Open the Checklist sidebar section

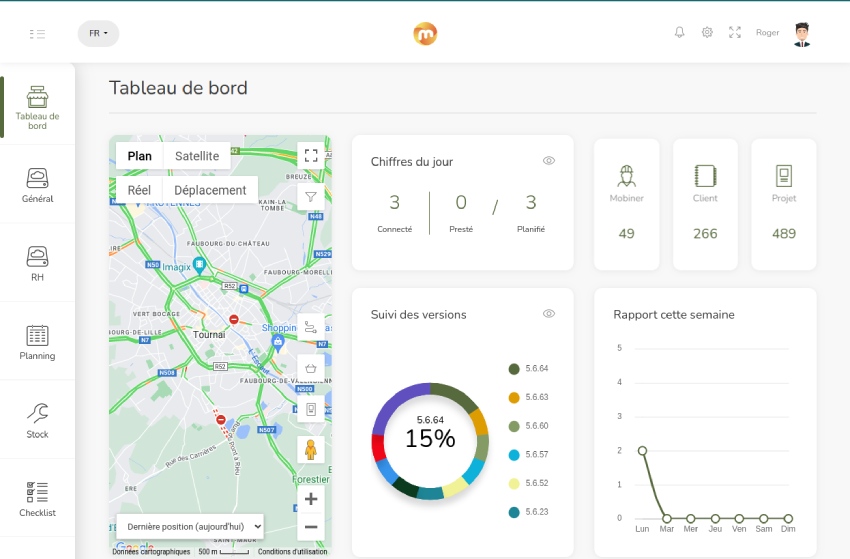click(37, 499)
